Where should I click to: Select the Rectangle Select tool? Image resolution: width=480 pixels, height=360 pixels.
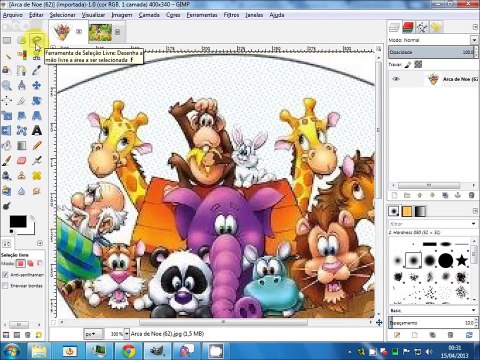click(7, 40)
